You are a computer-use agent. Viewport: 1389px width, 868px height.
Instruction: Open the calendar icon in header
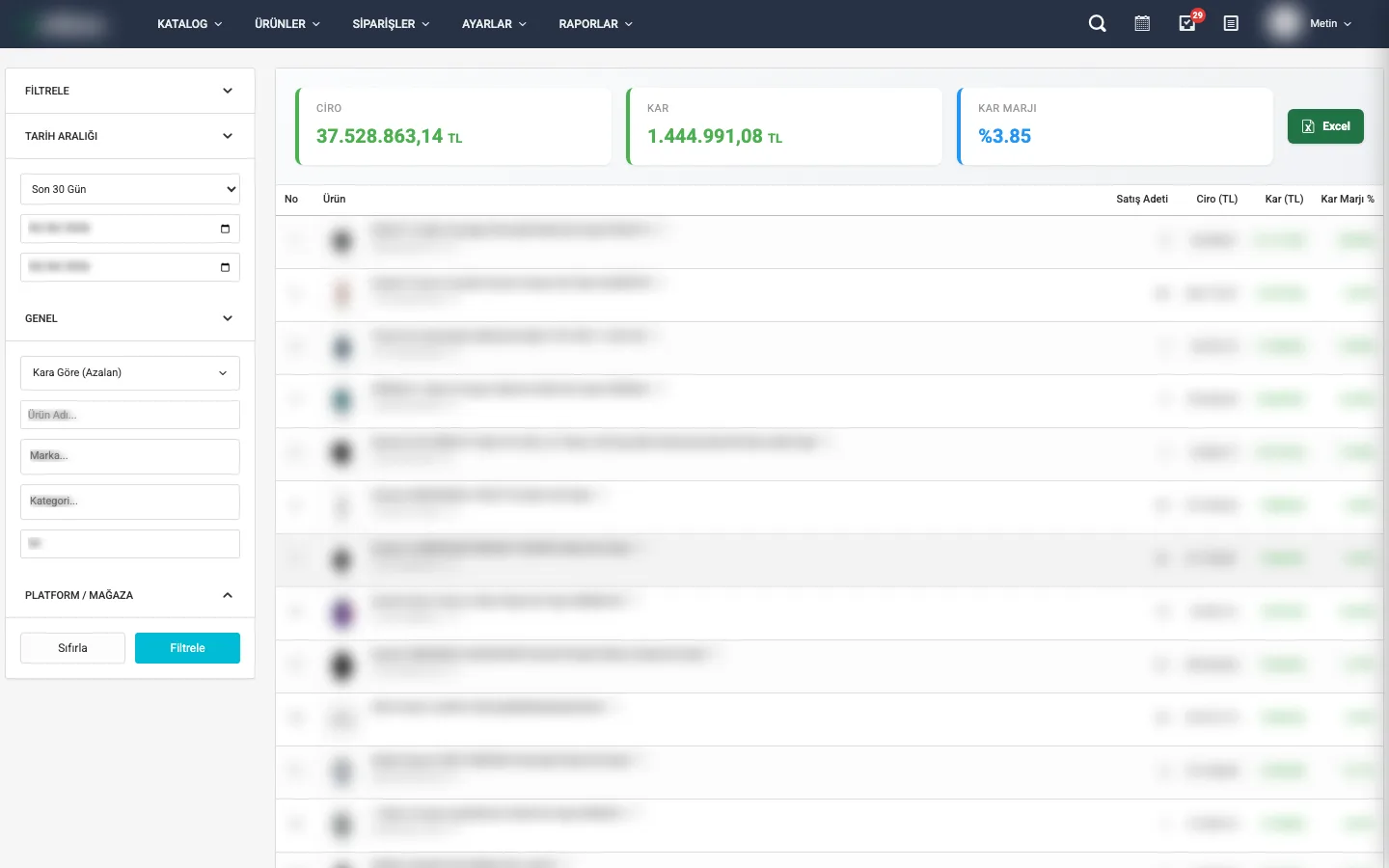[x=1142, y=24]
